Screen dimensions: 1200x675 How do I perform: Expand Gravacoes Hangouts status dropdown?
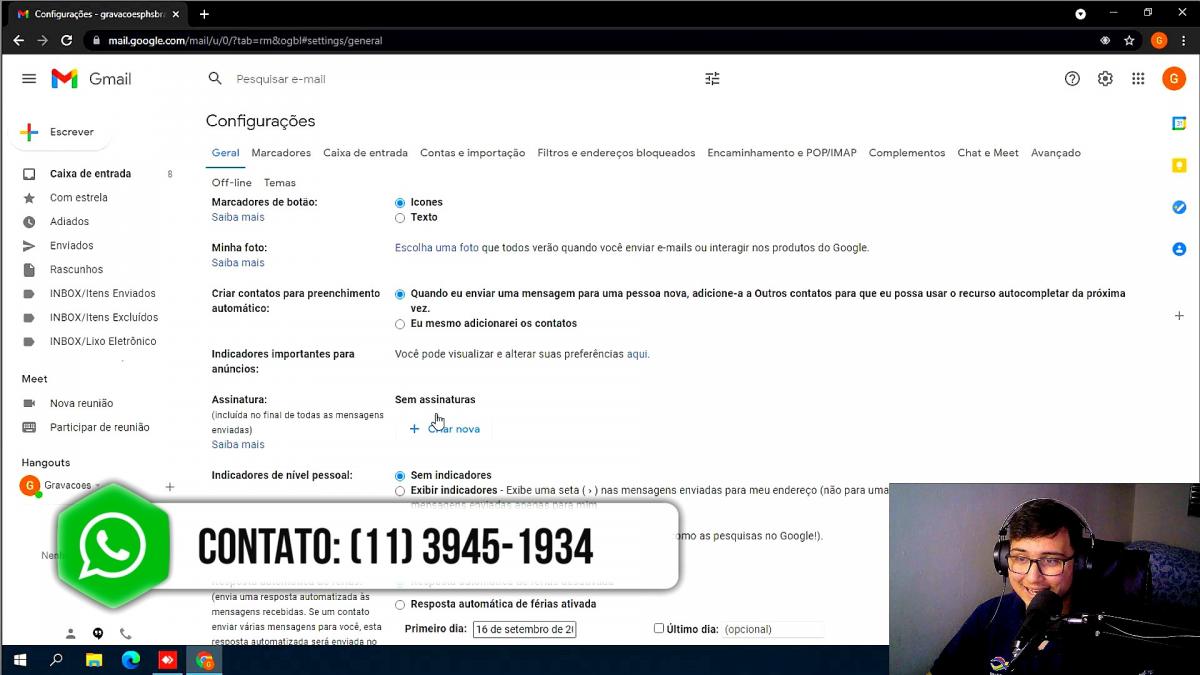tap(98, 486)
